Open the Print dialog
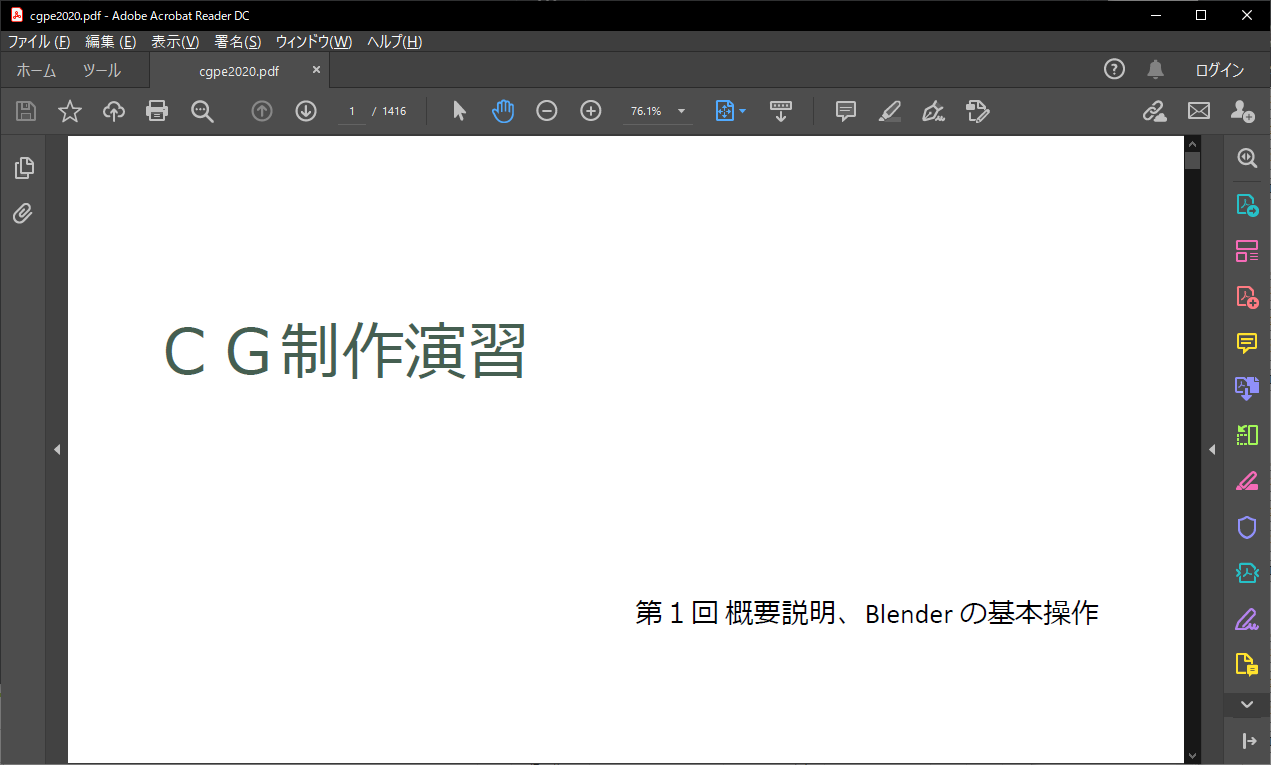 click(x=157, y=111)
